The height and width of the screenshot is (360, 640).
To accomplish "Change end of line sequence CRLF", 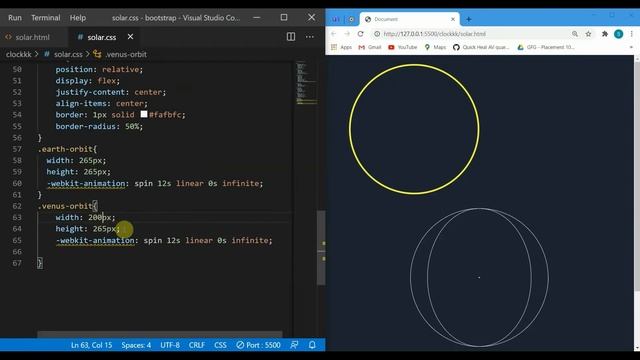I will click(x=197, y=345).
